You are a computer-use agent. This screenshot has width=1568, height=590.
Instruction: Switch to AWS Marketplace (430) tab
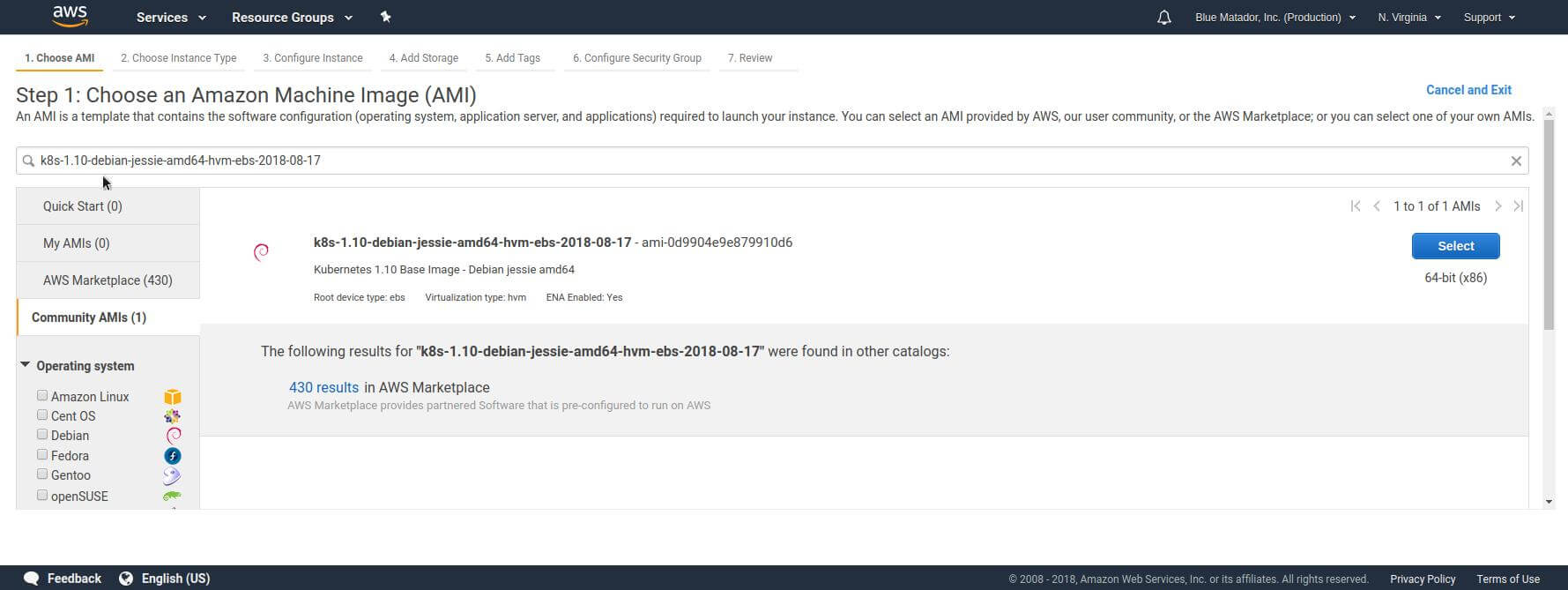(x=108, y=280)
